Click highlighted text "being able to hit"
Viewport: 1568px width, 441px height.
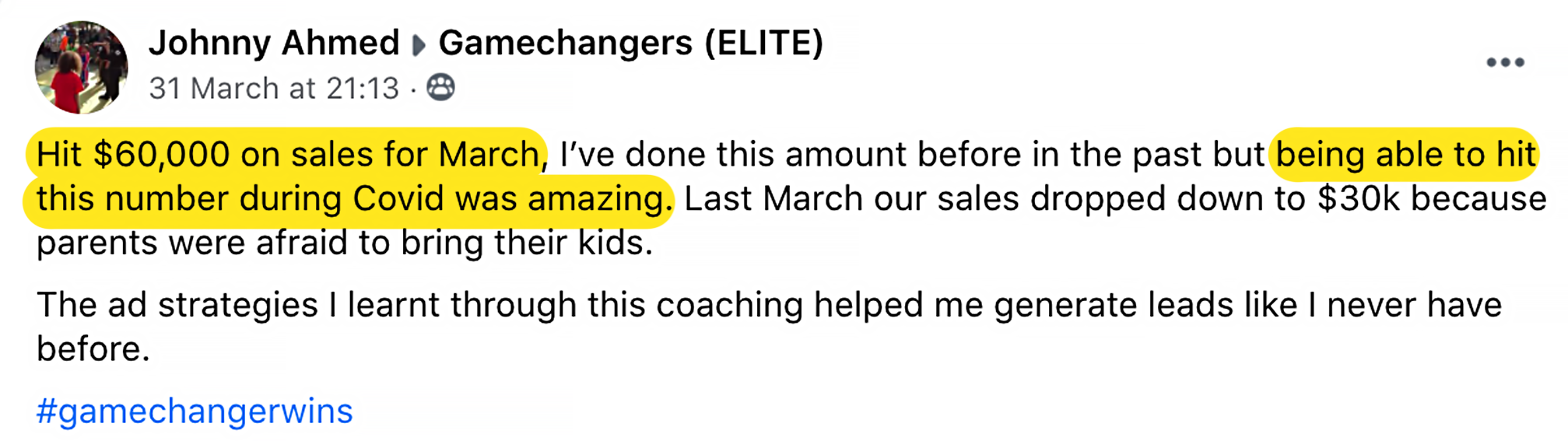[1405, 154]
